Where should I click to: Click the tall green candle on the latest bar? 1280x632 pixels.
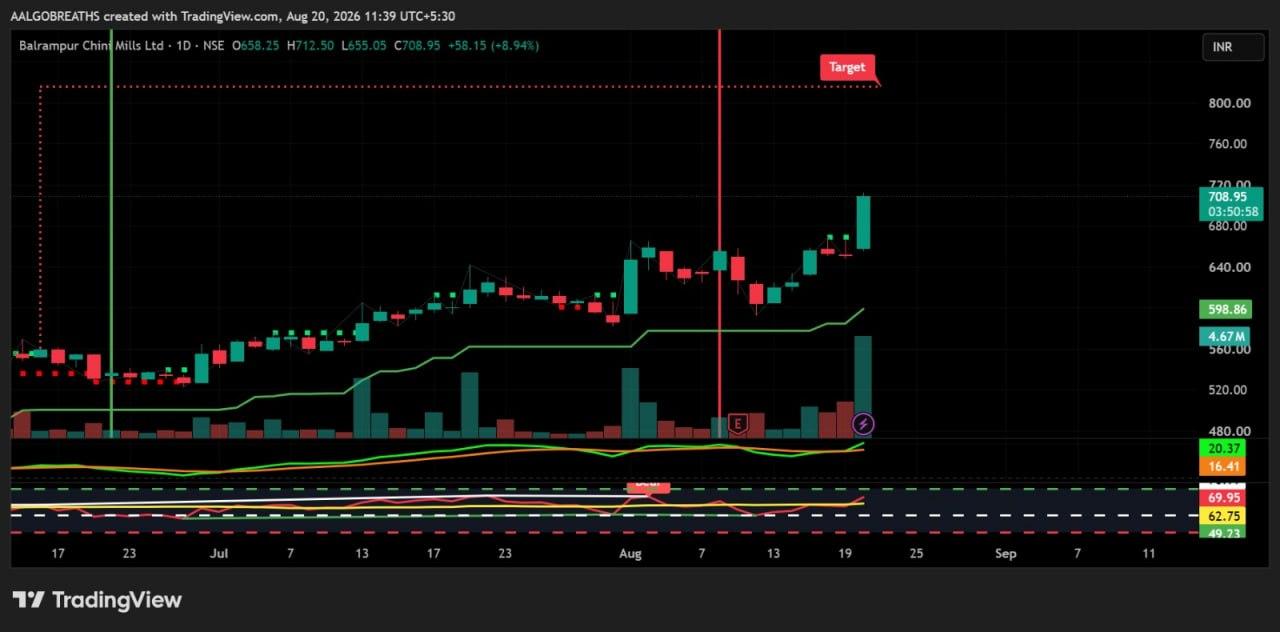[x=863, y=222]
